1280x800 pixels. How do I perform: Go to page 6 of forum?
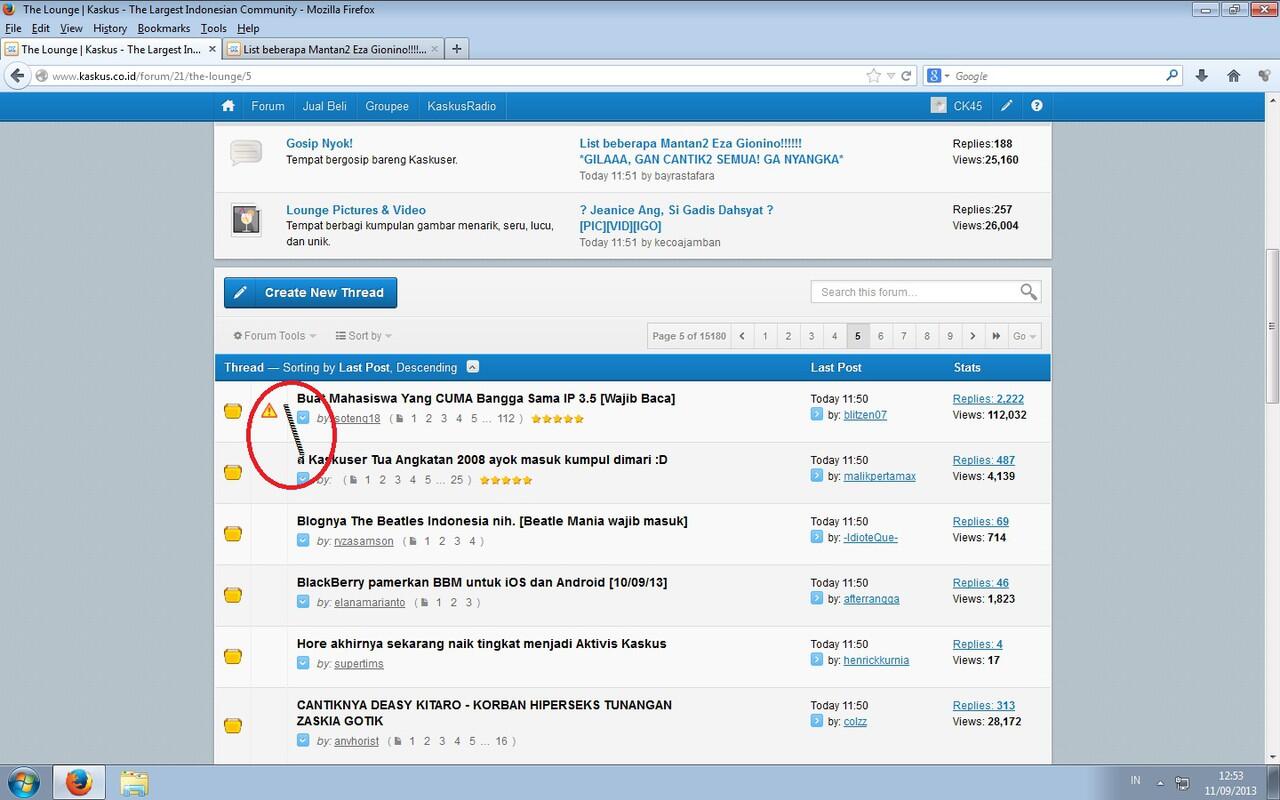[x=880, y=336]
